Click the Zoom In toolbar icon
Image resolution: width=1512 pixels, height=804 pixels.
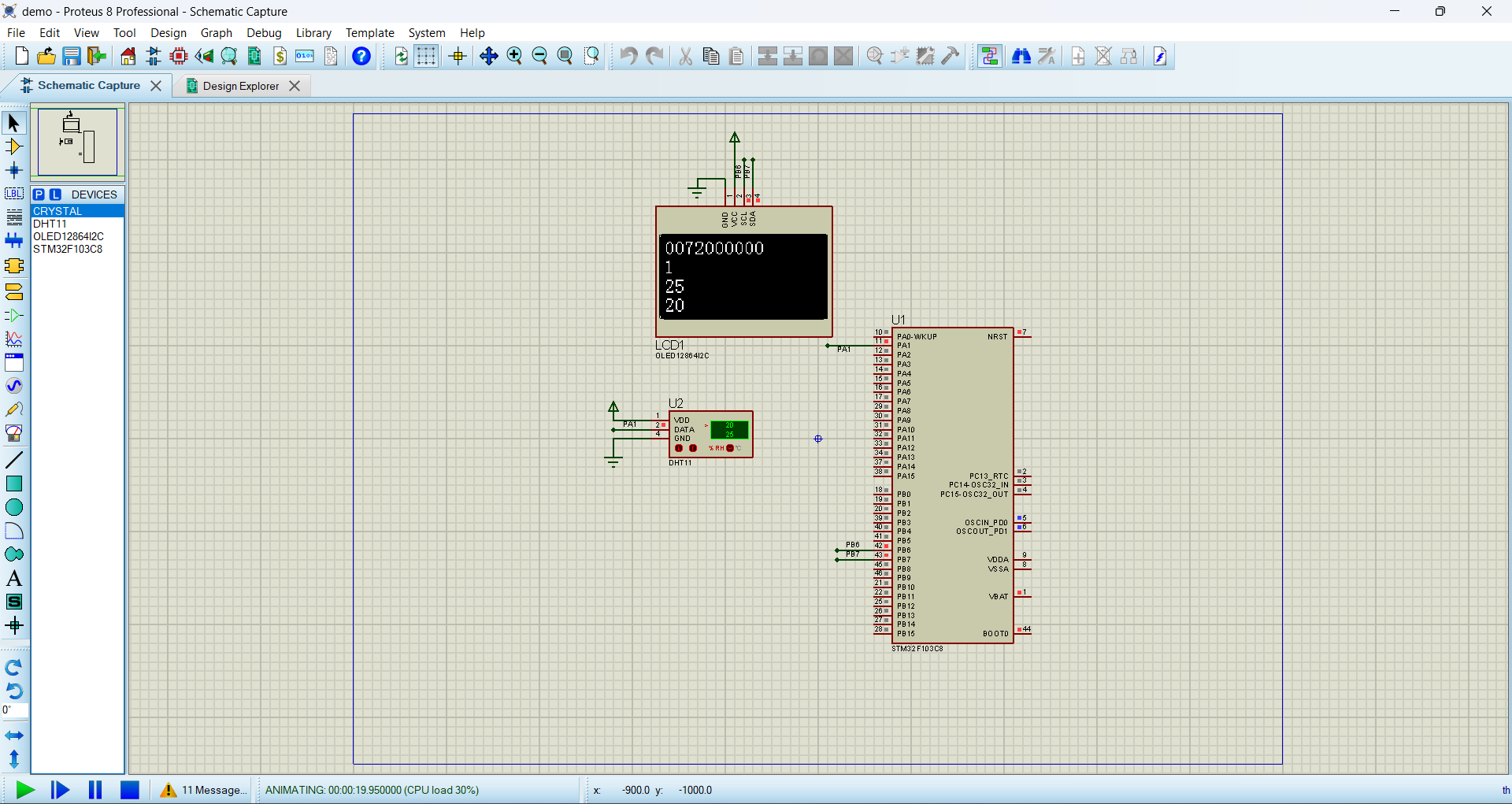point(515,56)
